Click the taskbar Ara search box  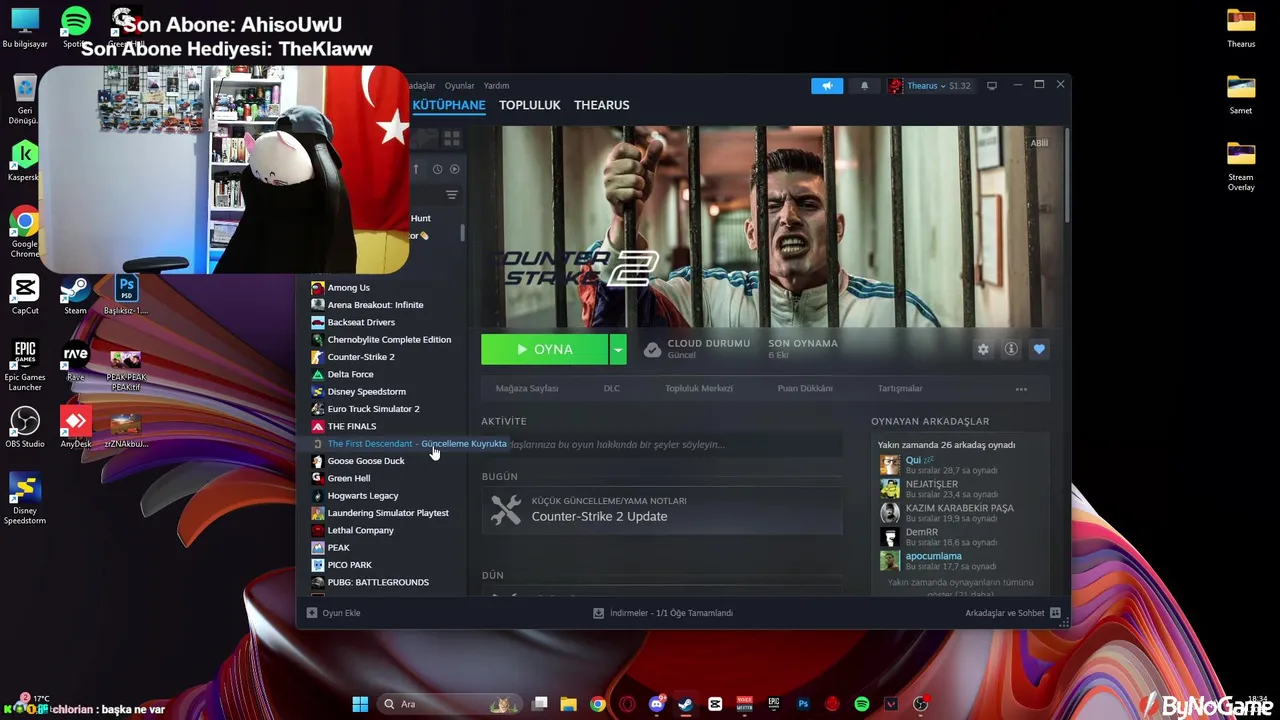[x=448, y=704]
